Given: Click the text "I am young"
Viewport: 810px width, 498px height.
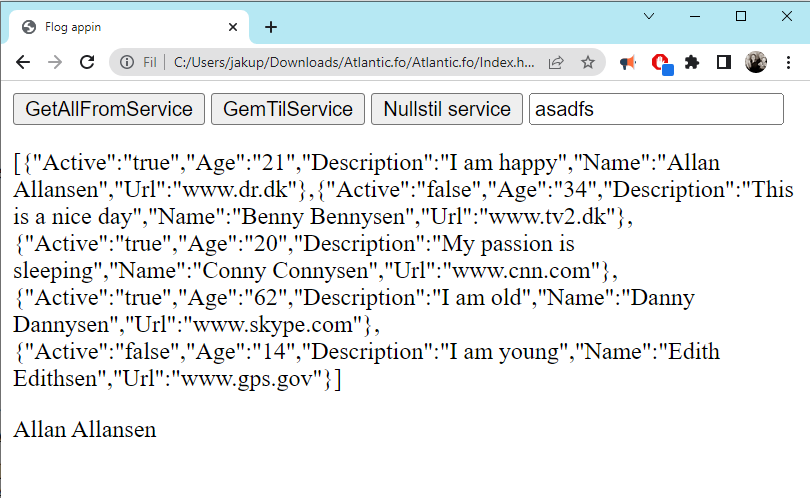Looking at the screenshot, I should [x=505, y=352].
